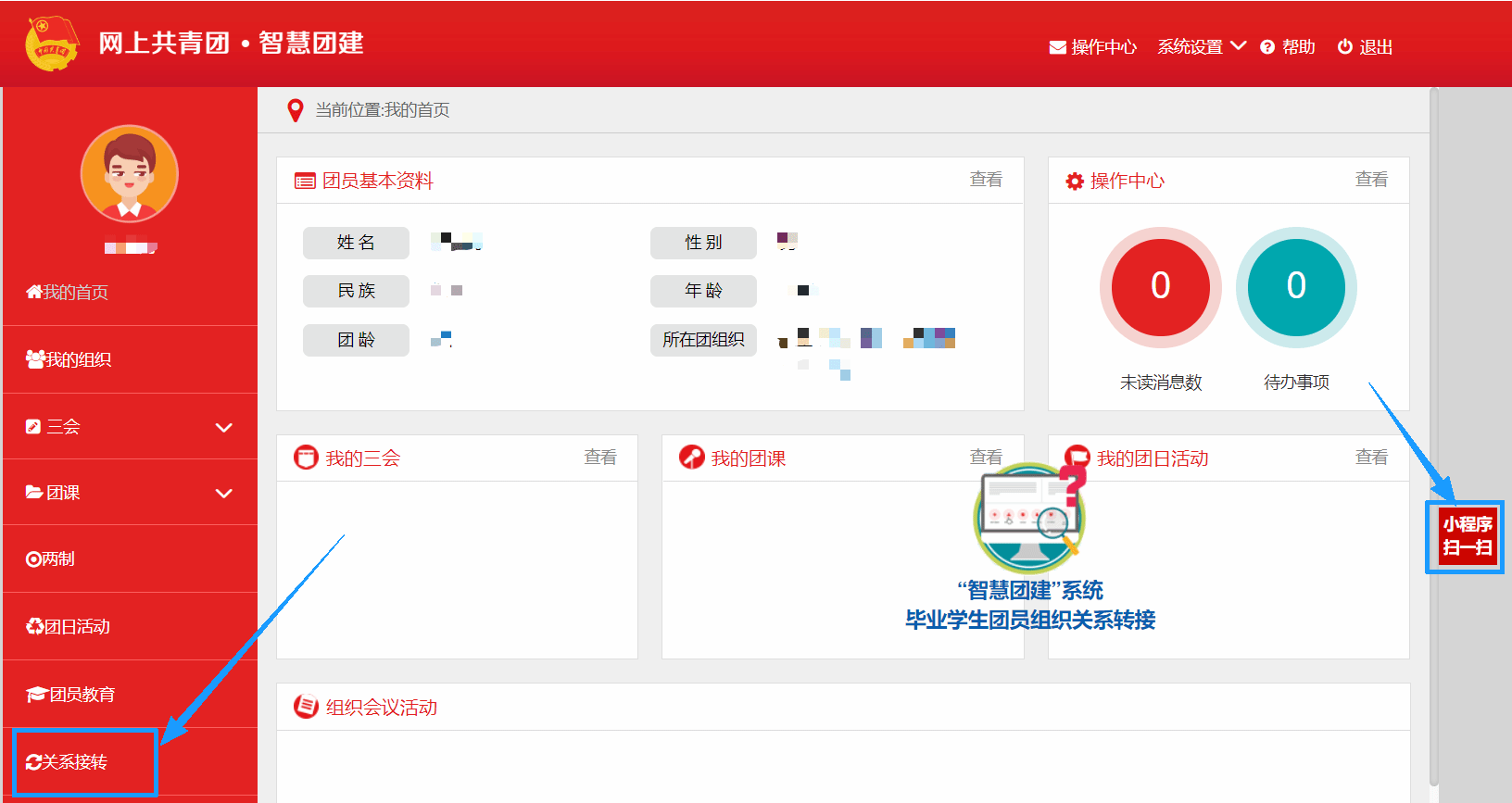Screen dimensions: 1512x803
Task: Go to 我的组织 in the sidebar
Action: click(x=69, y=359)
